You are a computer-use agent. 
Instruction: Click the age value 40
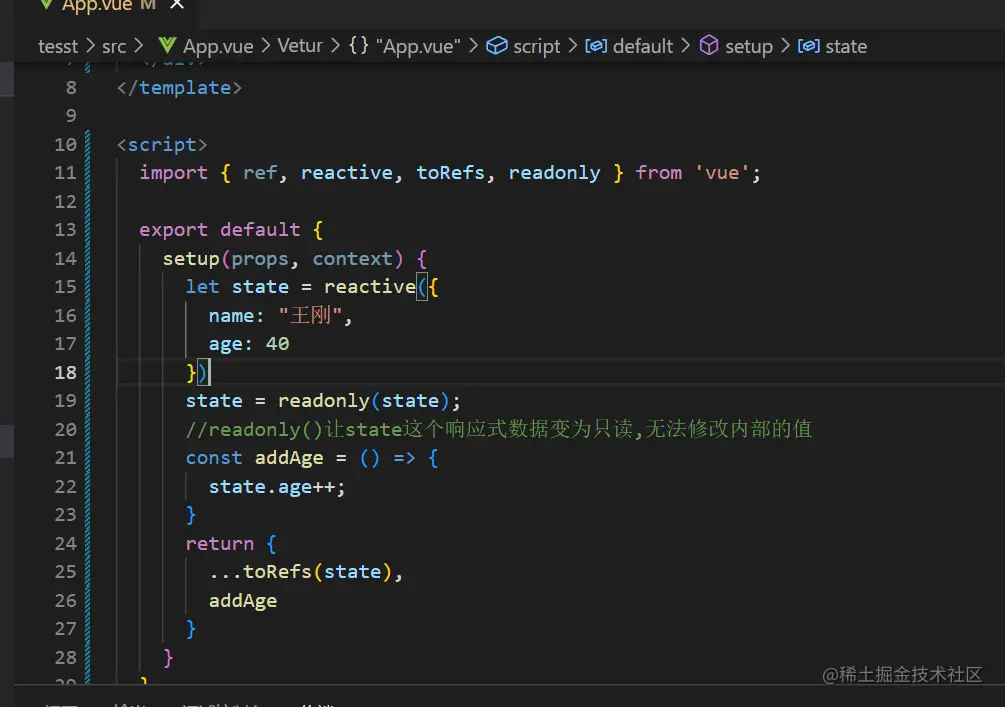(278, 344)
